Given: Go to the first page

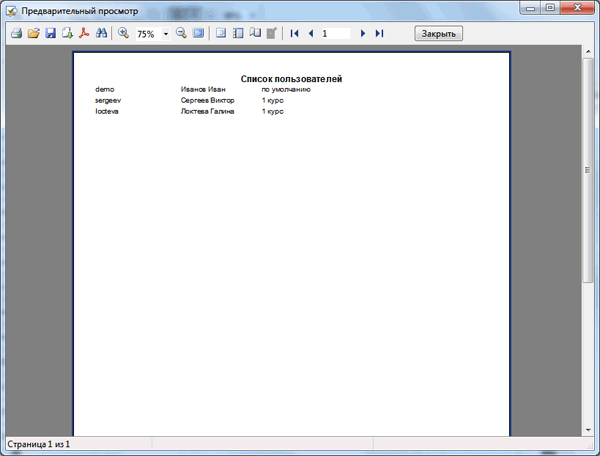Looking at the screenshot, I should (294, 34).
